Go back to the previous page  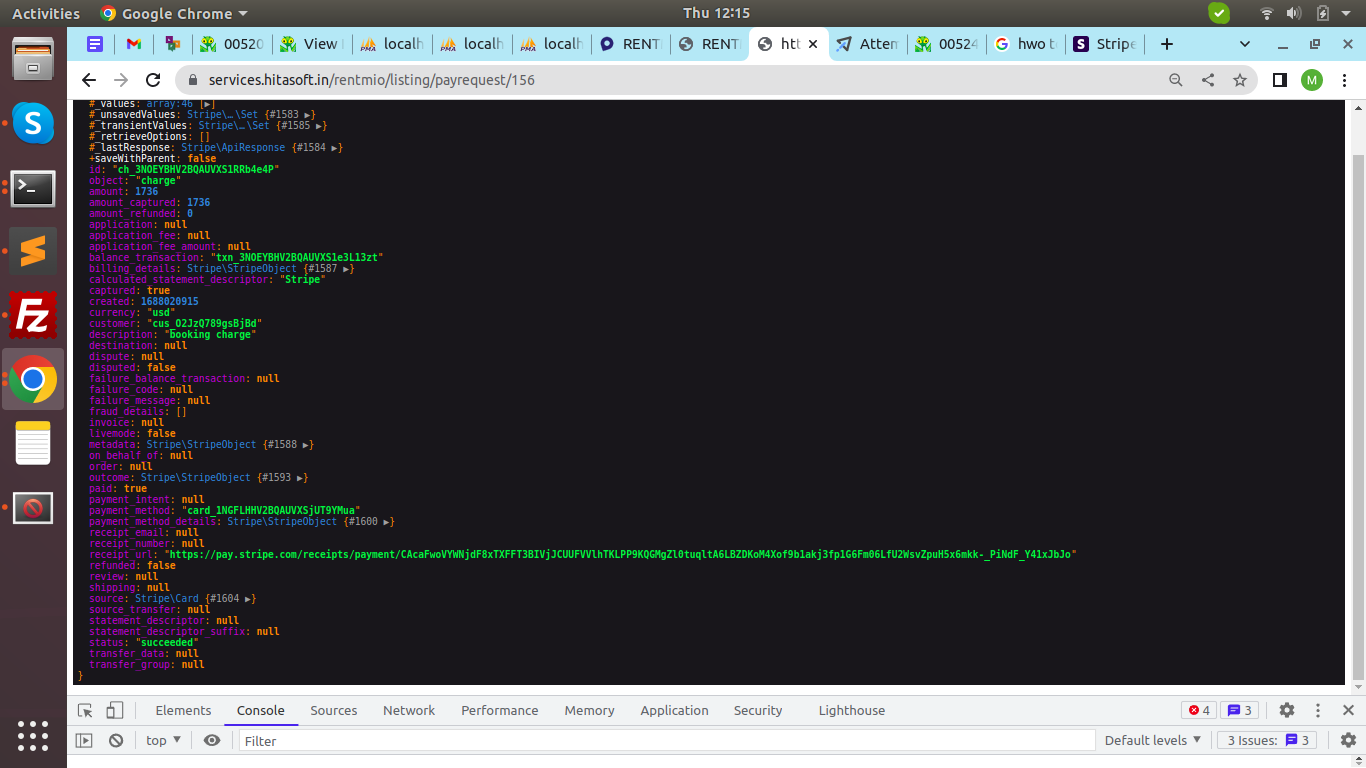89,80
